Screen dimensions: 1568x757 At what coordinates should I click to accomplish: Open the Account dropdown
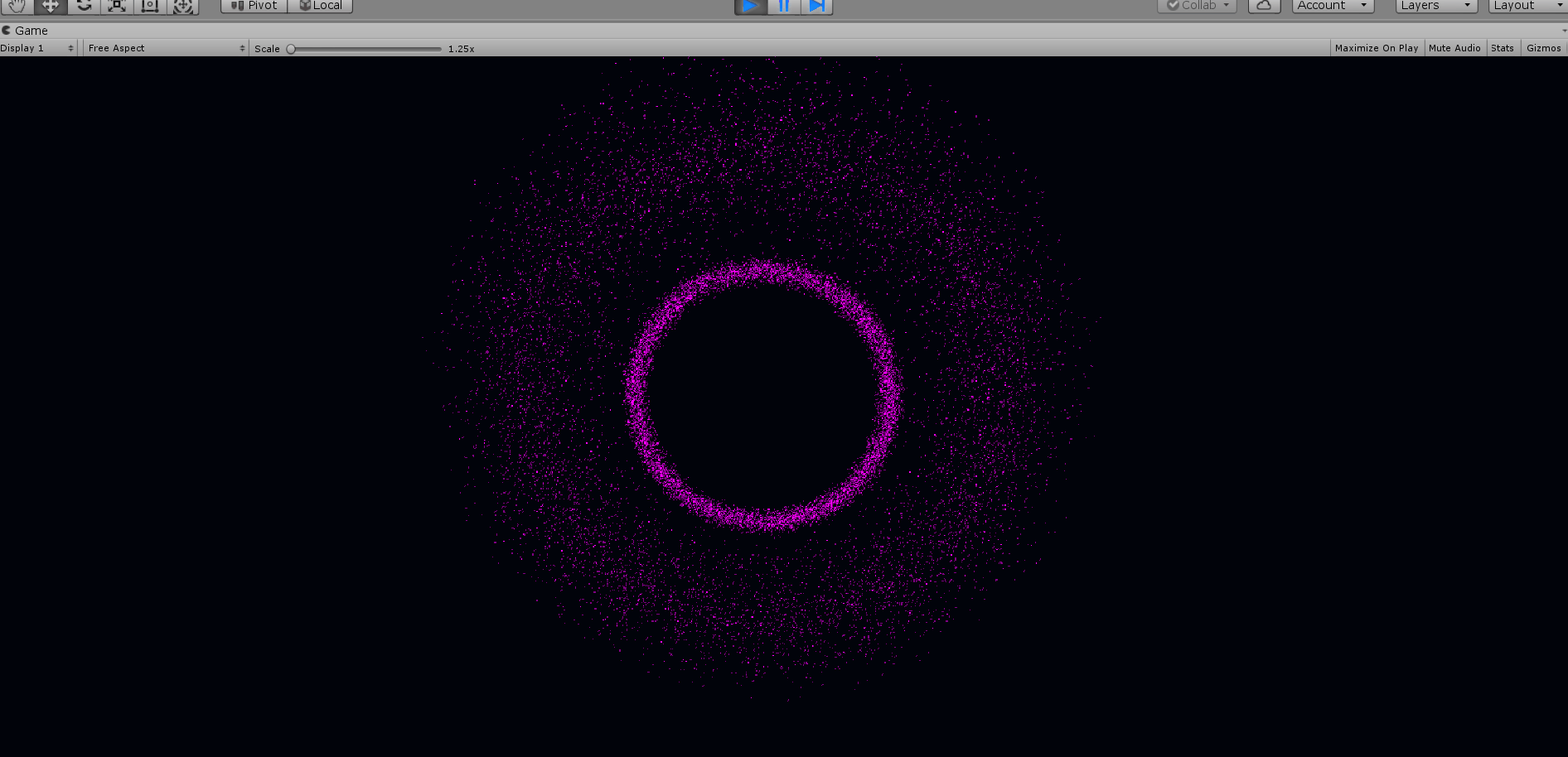[1333, 6]
